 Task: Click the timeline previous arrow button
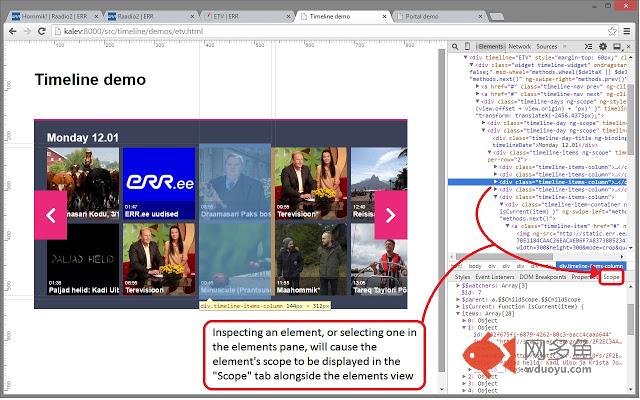coord(51,215)
